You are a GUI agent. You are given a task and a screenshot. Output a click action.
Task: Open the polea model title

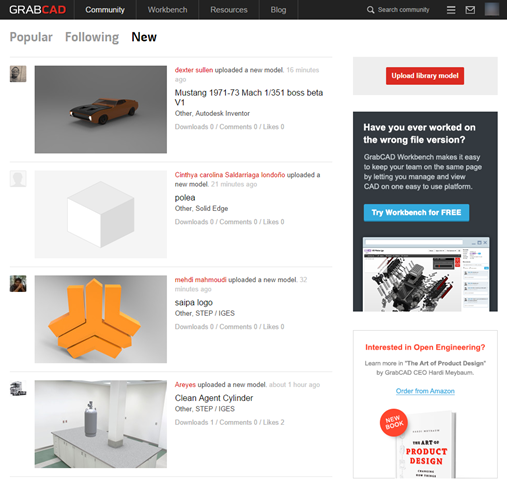point(185,198)
